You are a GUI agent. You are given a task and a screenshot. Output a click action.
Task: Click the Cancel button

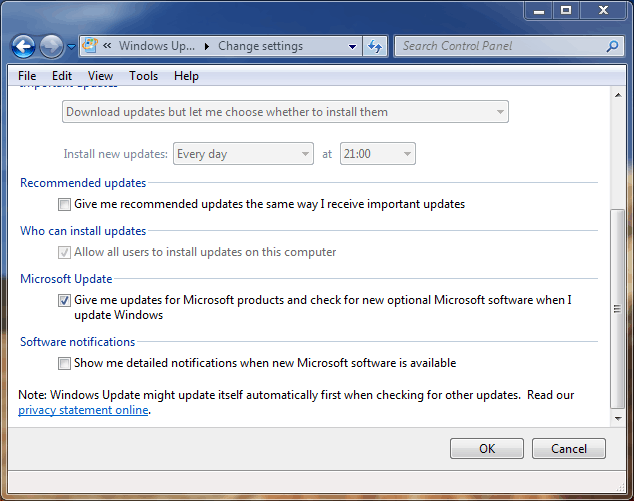point(568,448)
